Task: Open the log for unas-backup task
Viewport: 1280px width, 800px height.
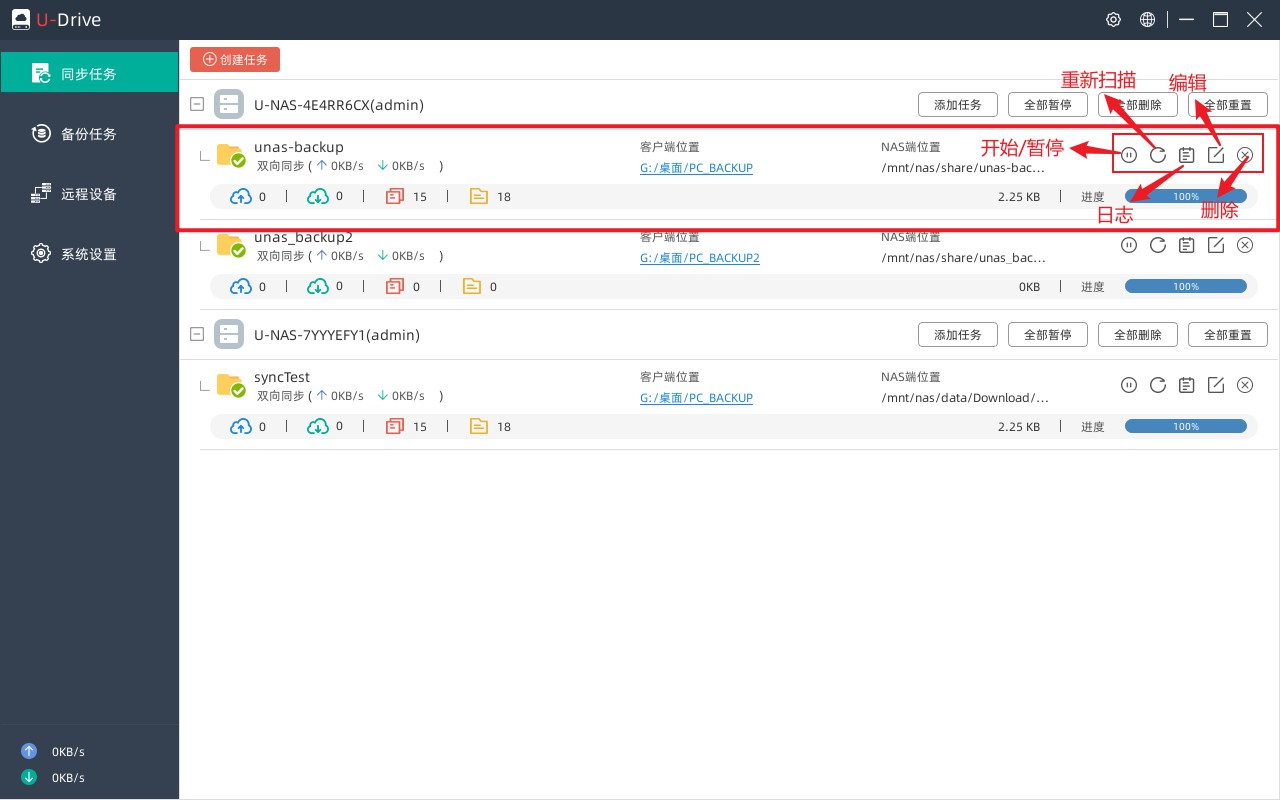Action: (x=1187, y=155)
